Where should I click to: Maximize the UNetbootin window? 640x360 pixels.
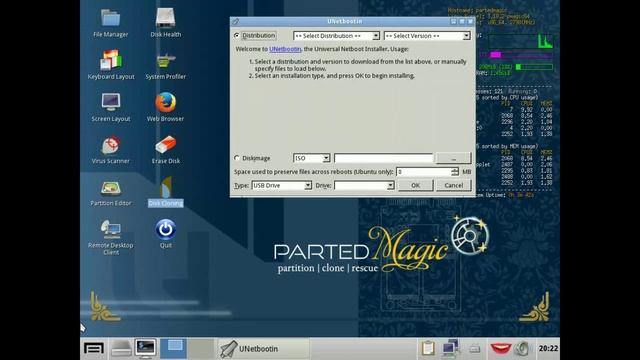click(462, 21)
